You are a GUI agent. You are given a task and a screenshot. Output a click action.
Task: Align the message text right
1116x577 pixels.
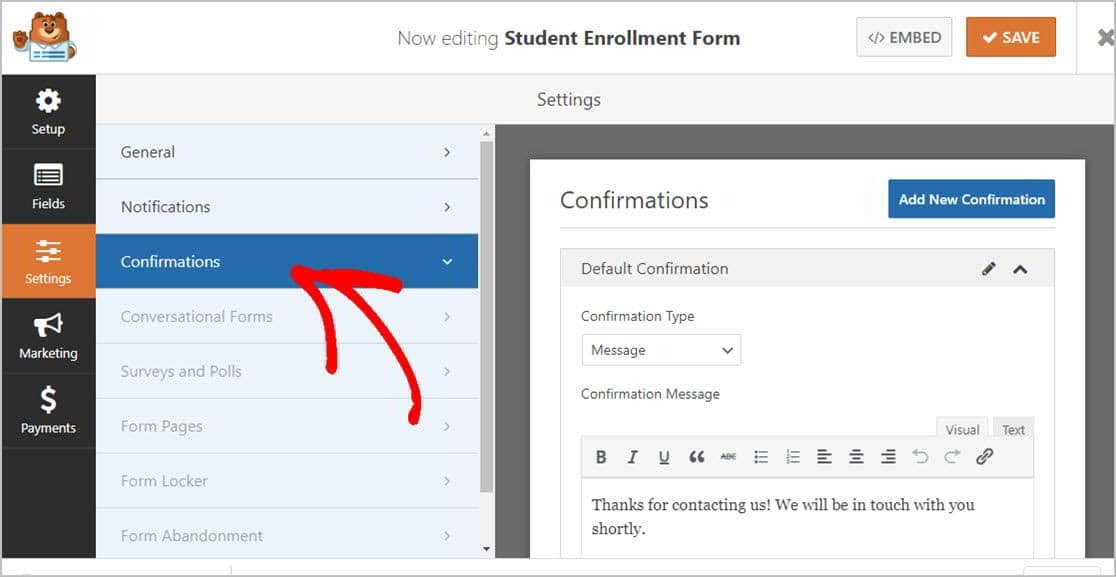click(888, 457)
